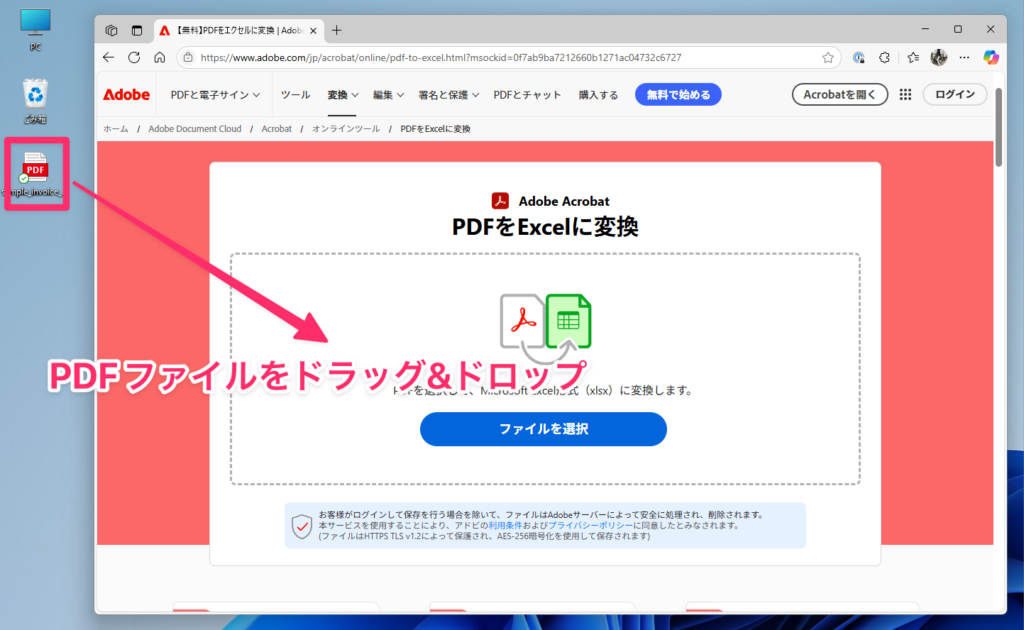Click the ログイン button

(x=954, y=95)
